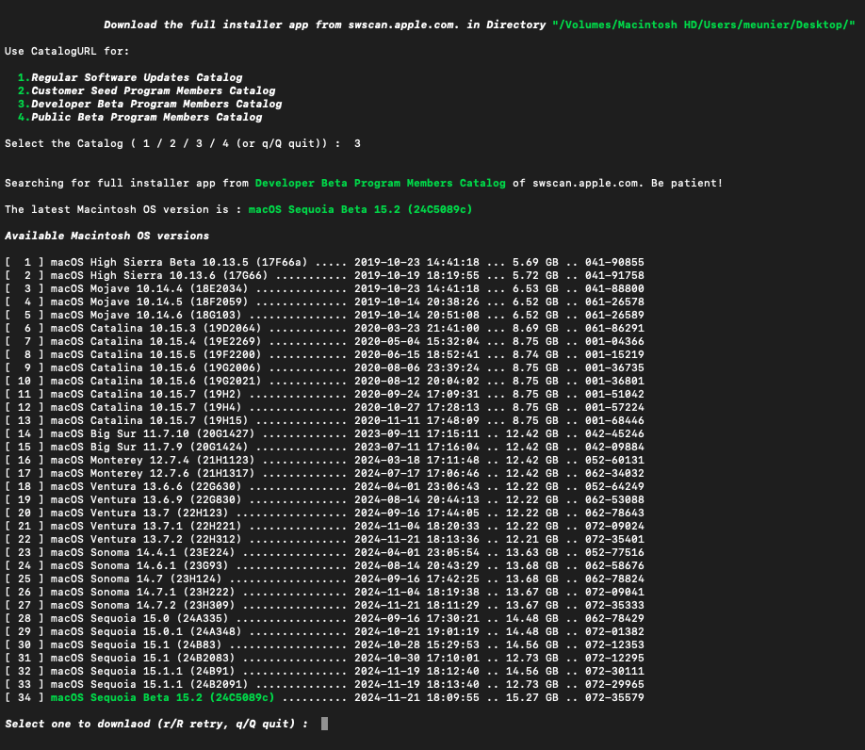Click the size value 15.27 GB

pyautogui.click(x=532, y=698)
